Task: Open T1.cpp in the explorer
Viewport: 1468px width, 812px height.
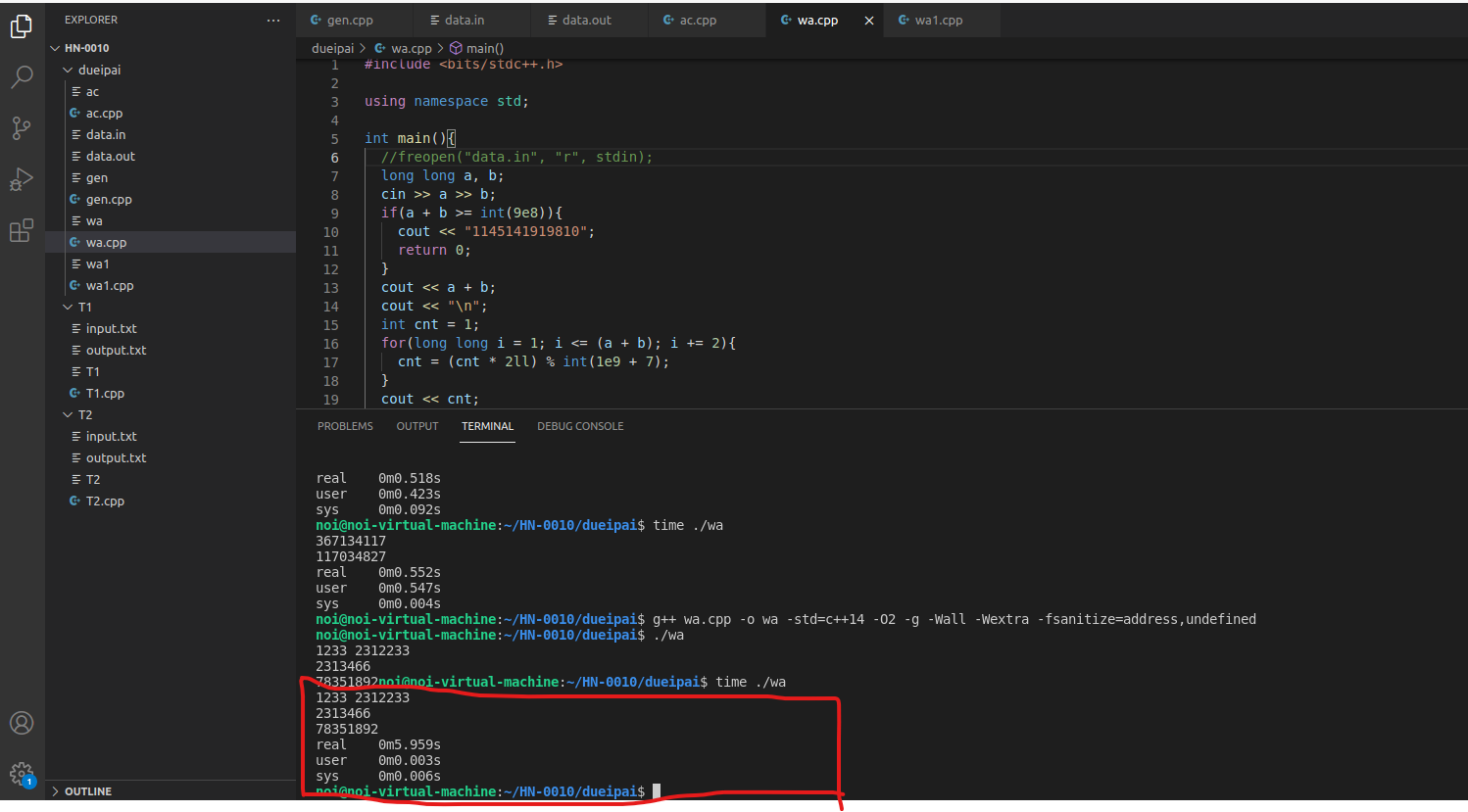Action: tap(171, 394)
